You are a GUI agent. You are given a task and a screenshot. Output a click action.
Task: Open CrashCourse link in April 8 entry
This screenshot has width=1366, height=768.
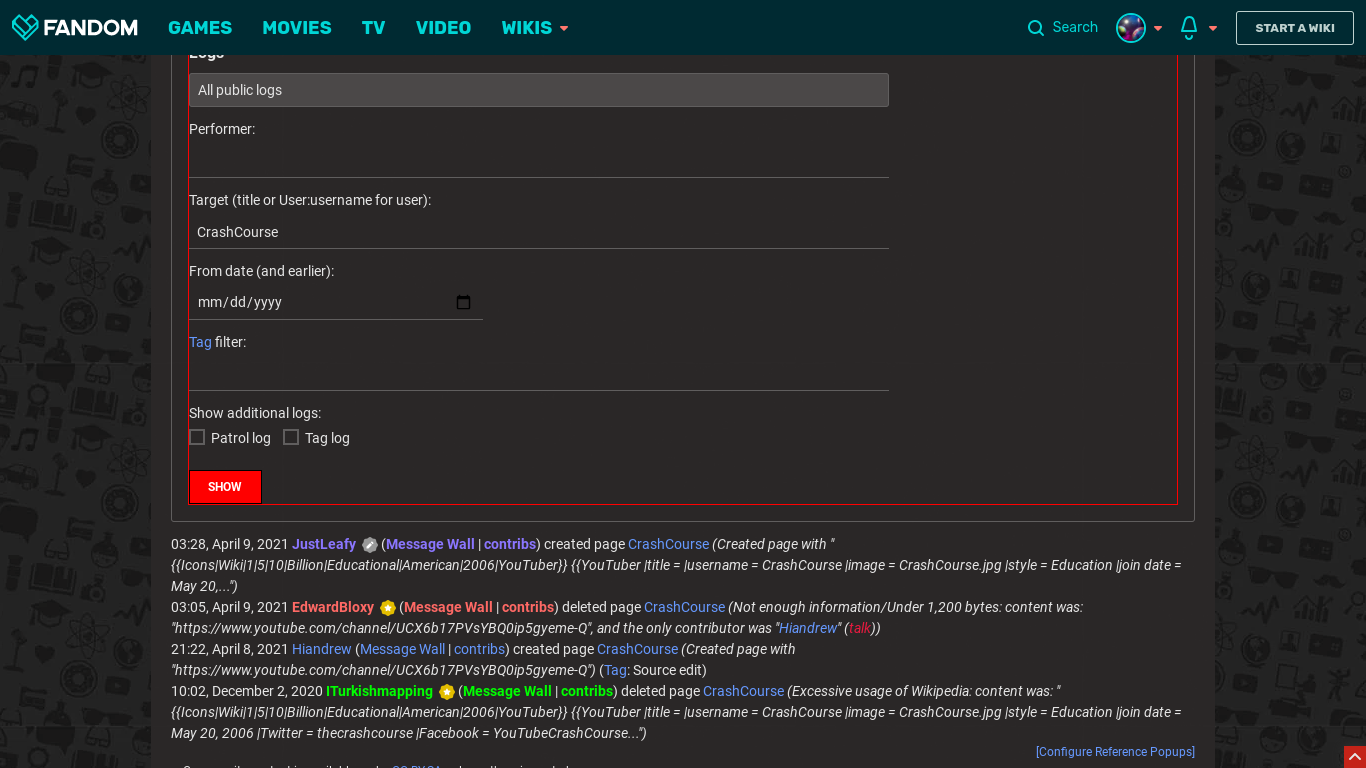[x=637, y=649]
